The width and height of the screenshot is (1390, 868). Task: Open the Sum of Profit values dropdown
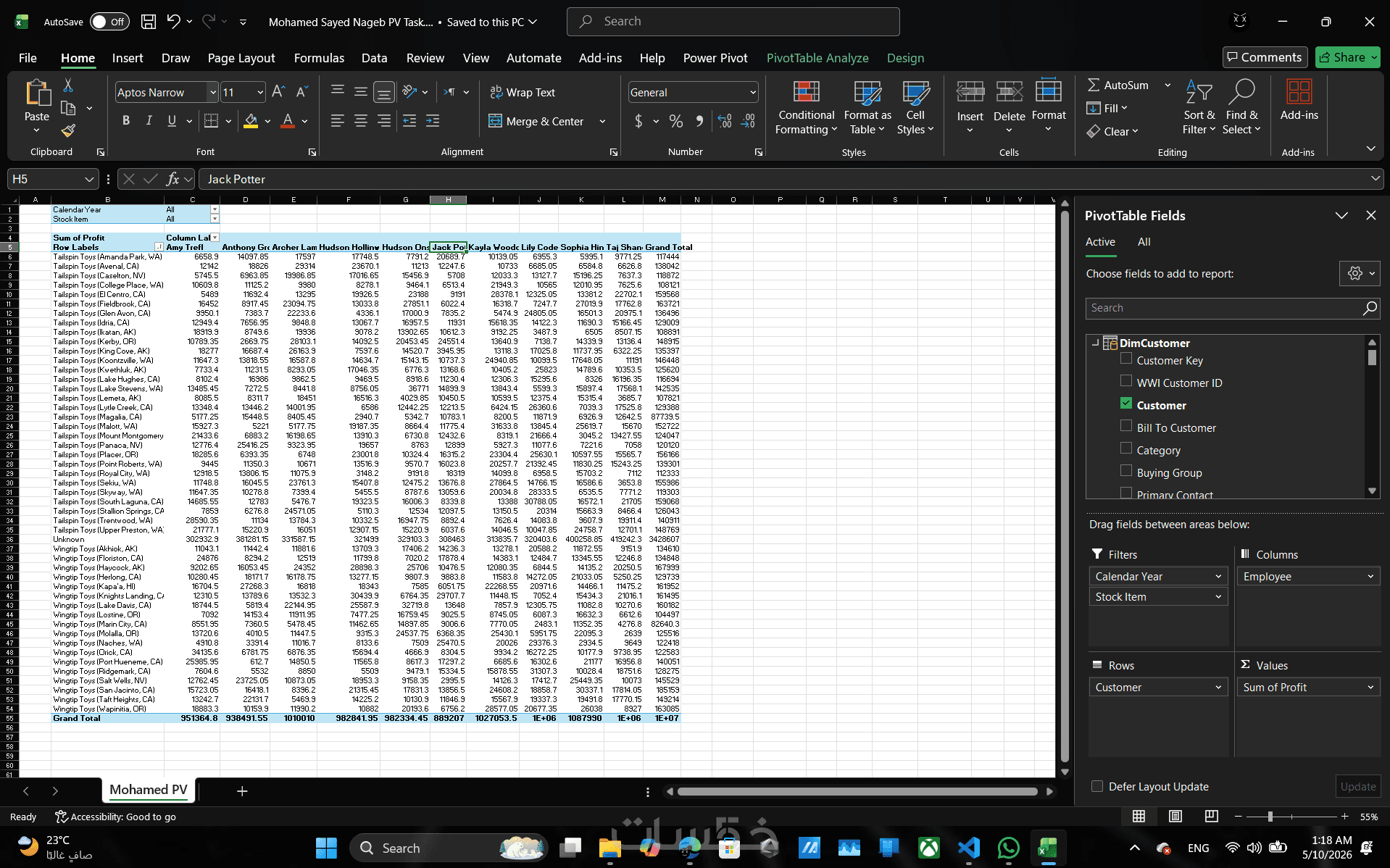tap(1370, 688)
